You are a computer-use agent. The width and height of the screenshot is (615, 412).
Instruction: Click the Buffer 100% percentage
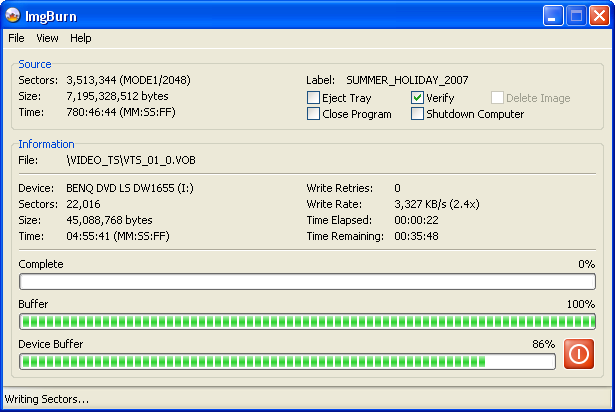click(x=581, y=304)
